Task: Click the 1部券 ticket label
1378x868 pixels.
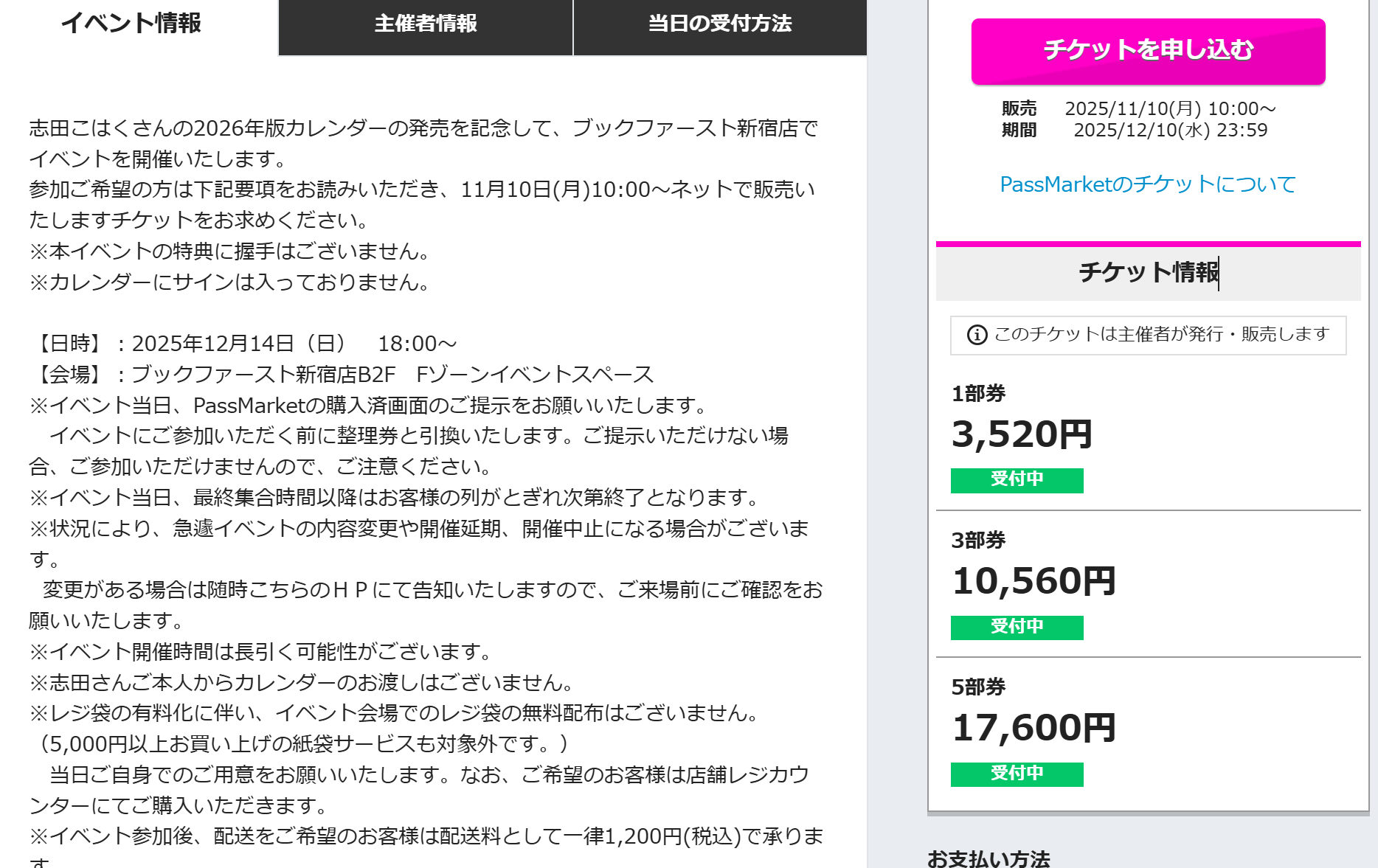Action: (x=979, y=394)
